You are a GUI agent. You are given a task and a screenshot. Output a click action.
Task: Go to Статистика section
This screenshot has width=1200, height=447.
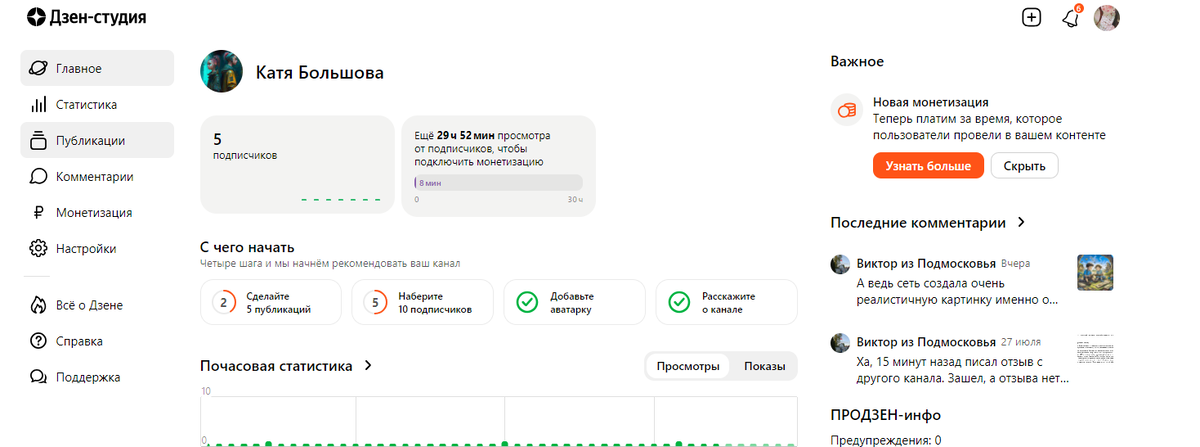coord(97,104)
